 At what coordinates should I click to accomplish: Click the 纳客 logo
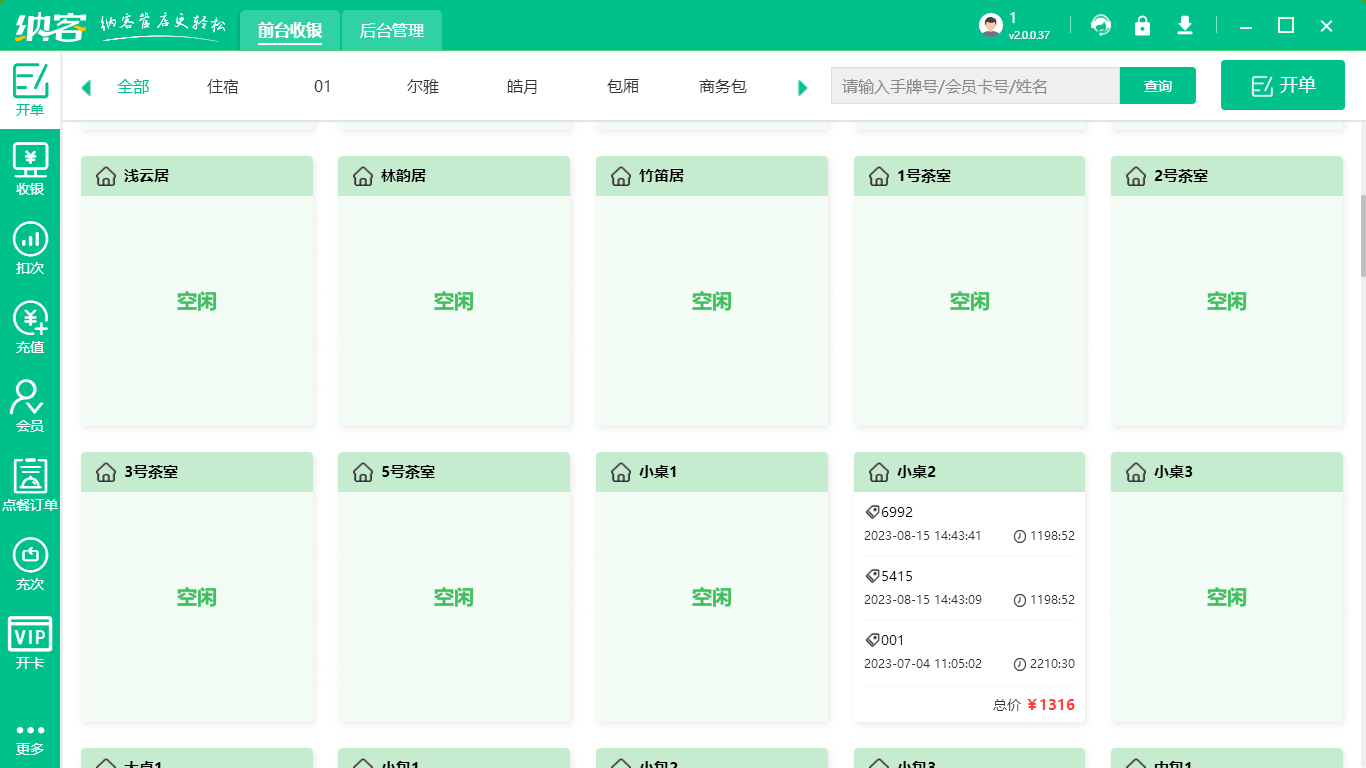click(x=50, y=26)
